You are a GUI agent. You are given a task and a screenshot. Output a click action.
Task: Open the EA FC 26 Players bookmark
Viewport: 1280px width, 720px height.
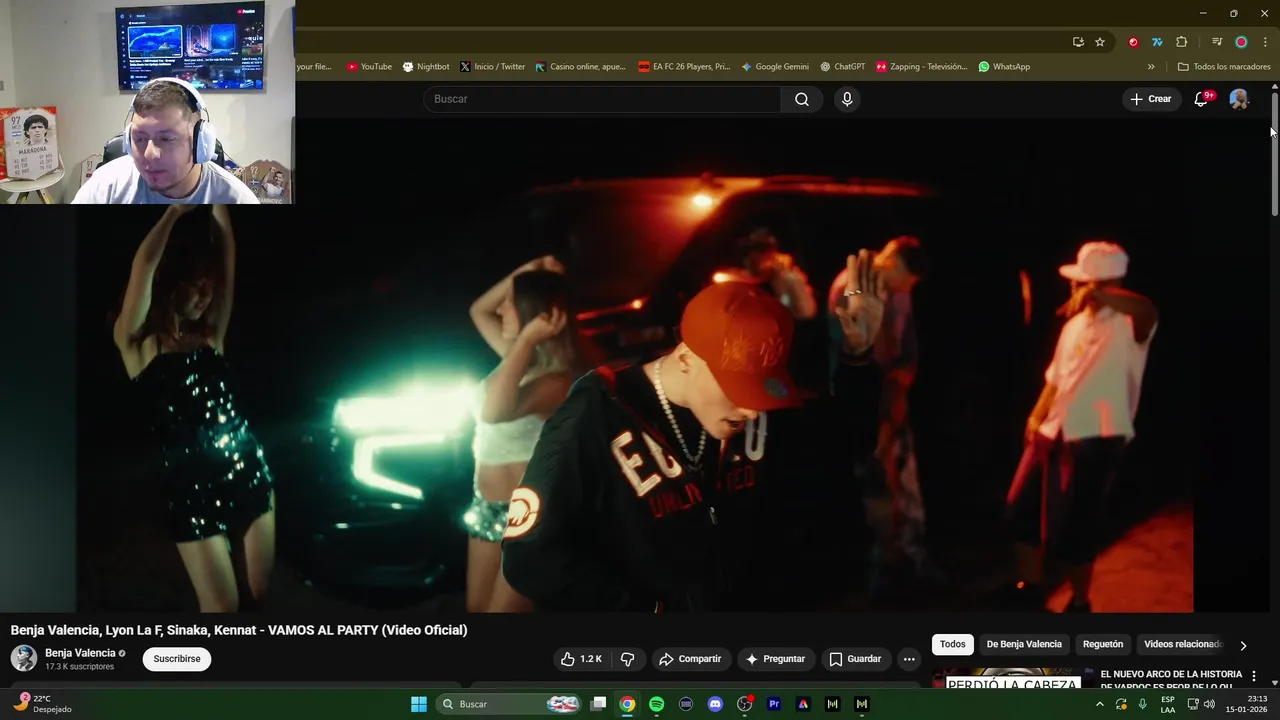click(x=685, y=67)
